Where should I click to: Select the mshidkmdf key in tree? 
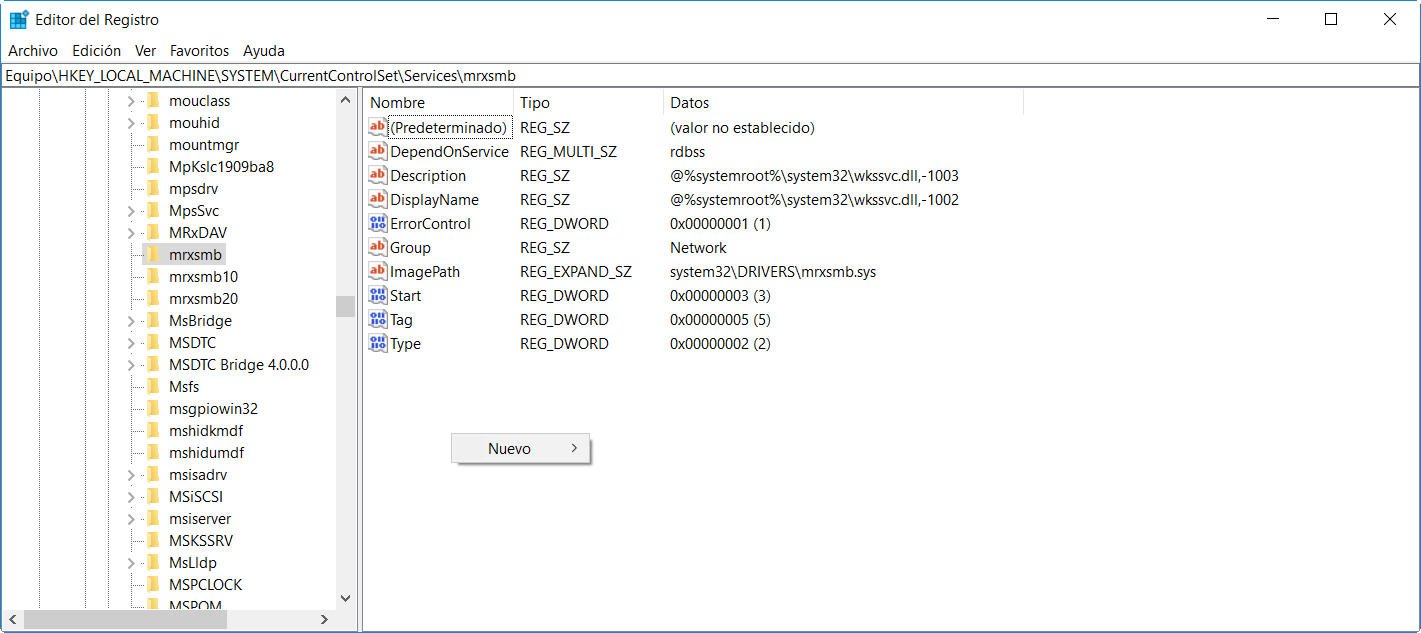(x=206, y=431)
